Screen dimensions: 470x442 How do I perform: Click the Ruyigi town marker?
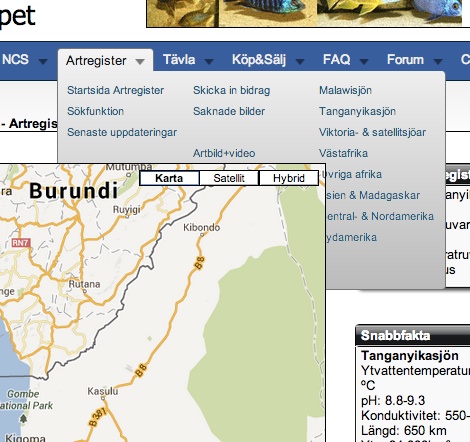(127, 216)
